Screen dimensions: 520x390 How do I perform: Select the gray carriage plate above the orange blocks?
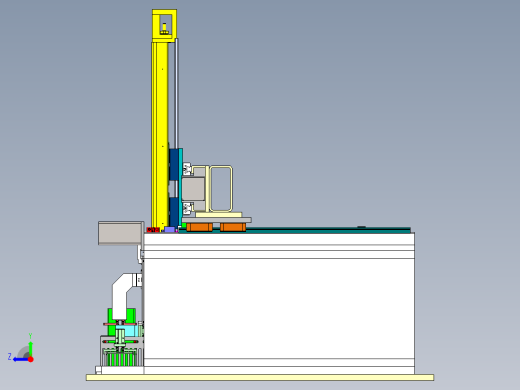click(x=217, y=220)
